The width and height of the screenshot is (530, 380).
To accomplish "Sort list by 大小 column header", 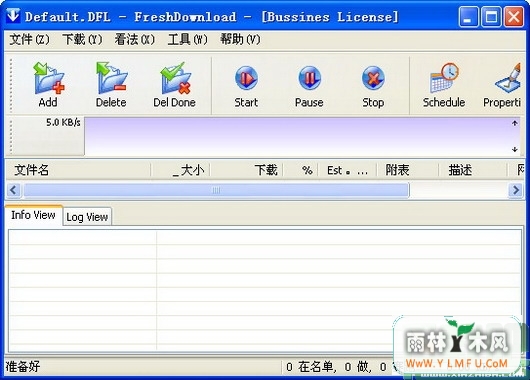I will (x=180, y=170).
